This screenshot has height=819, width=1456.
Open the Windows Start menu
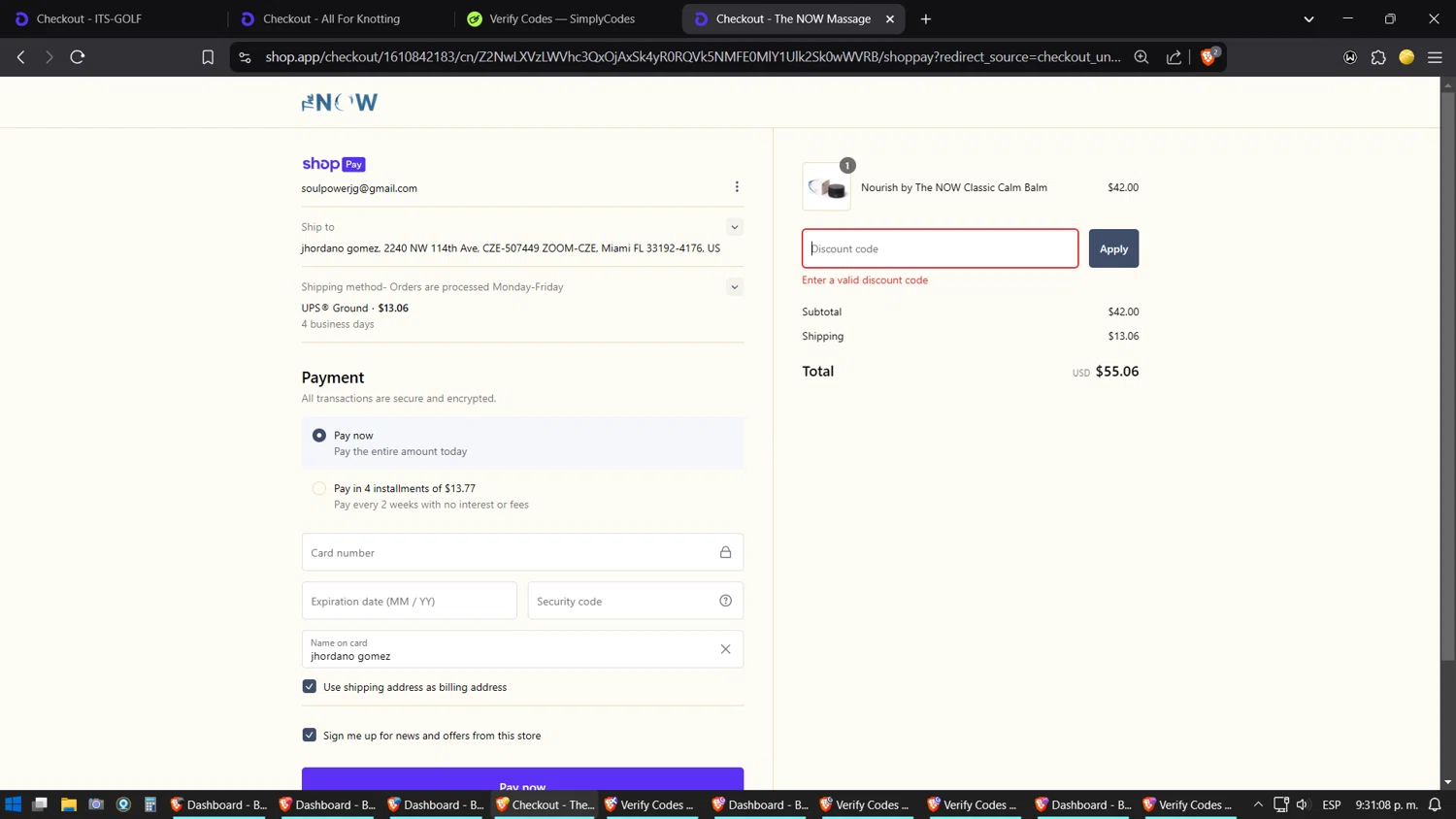coord(14,804)
